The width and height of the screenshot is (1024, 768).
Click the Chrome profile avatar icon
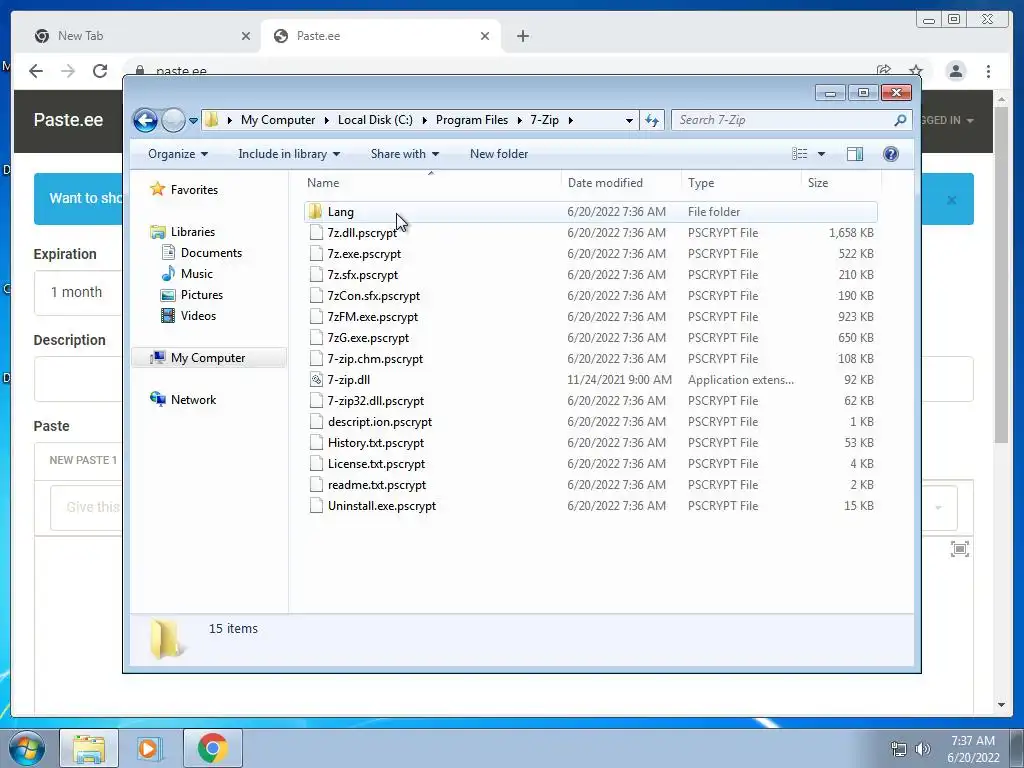coord(955,71)
